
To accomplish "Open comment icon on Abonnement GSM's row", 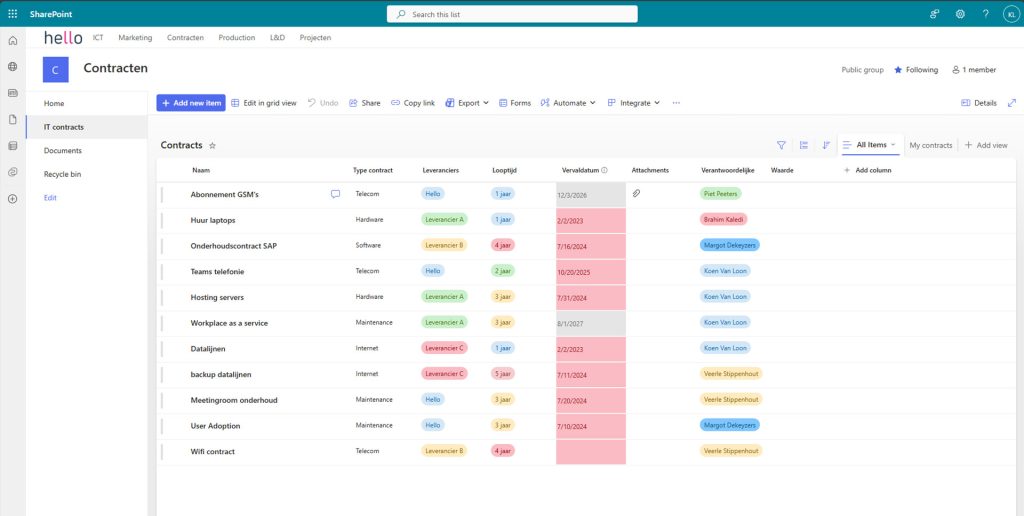I will [x=336, y=194].
